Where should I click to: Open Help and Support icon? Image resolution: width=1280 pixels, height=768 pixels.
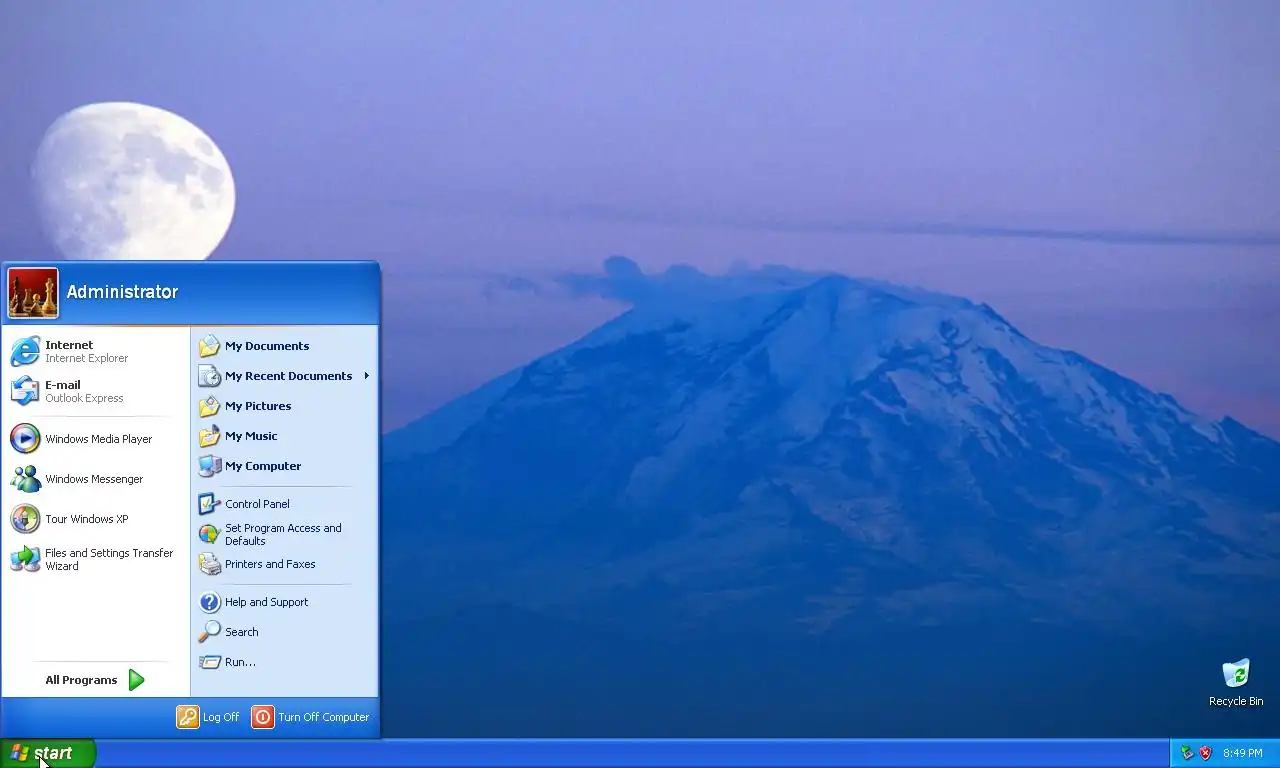pyautogui.click(x=209, y=602)
